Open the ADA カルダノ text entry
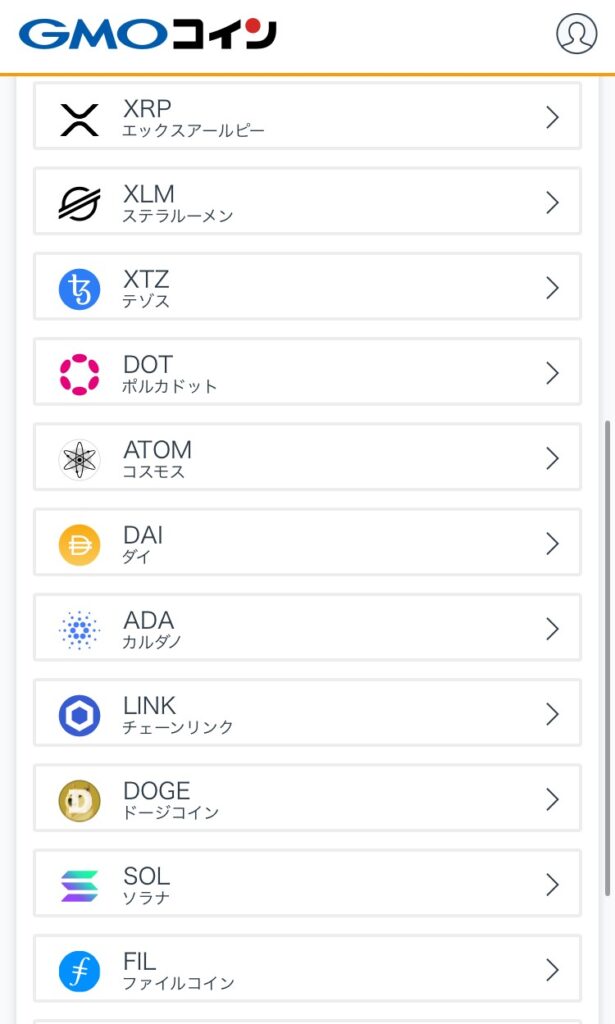The height and width of the screenshot is (1024, 615). click(x=152, y=629)
